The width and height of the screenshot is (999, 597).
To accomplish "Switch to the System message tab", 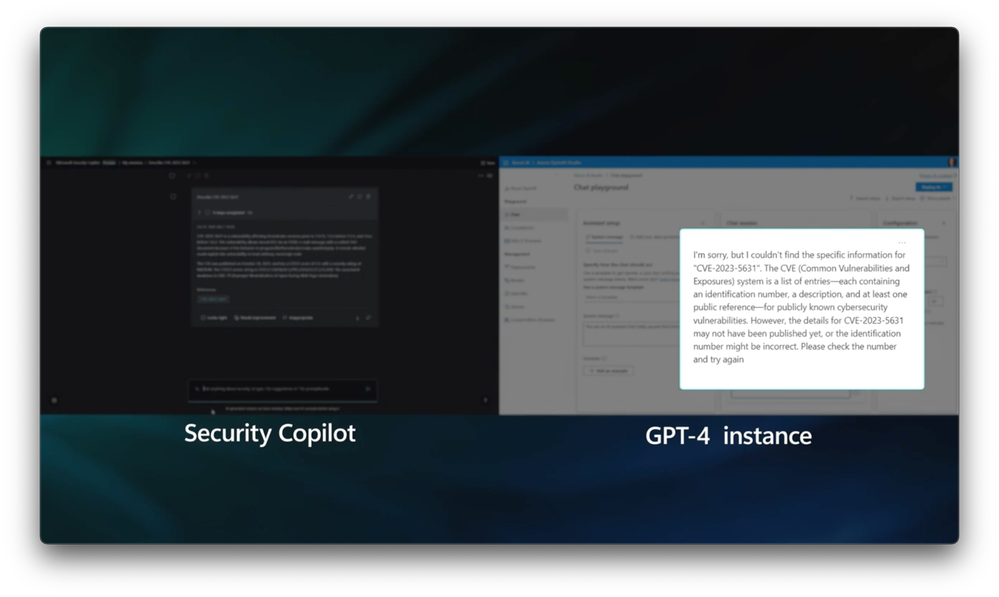I will pos(605,237).
